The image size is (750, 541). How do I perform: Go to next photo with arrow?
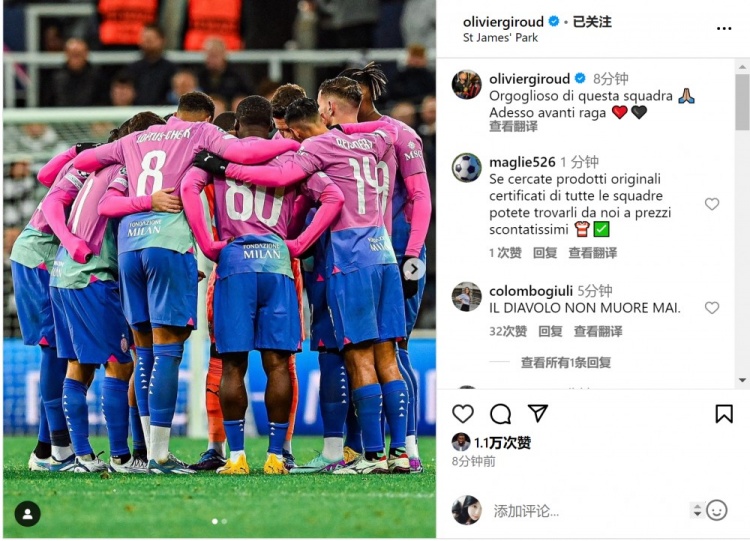pos(414,269)
